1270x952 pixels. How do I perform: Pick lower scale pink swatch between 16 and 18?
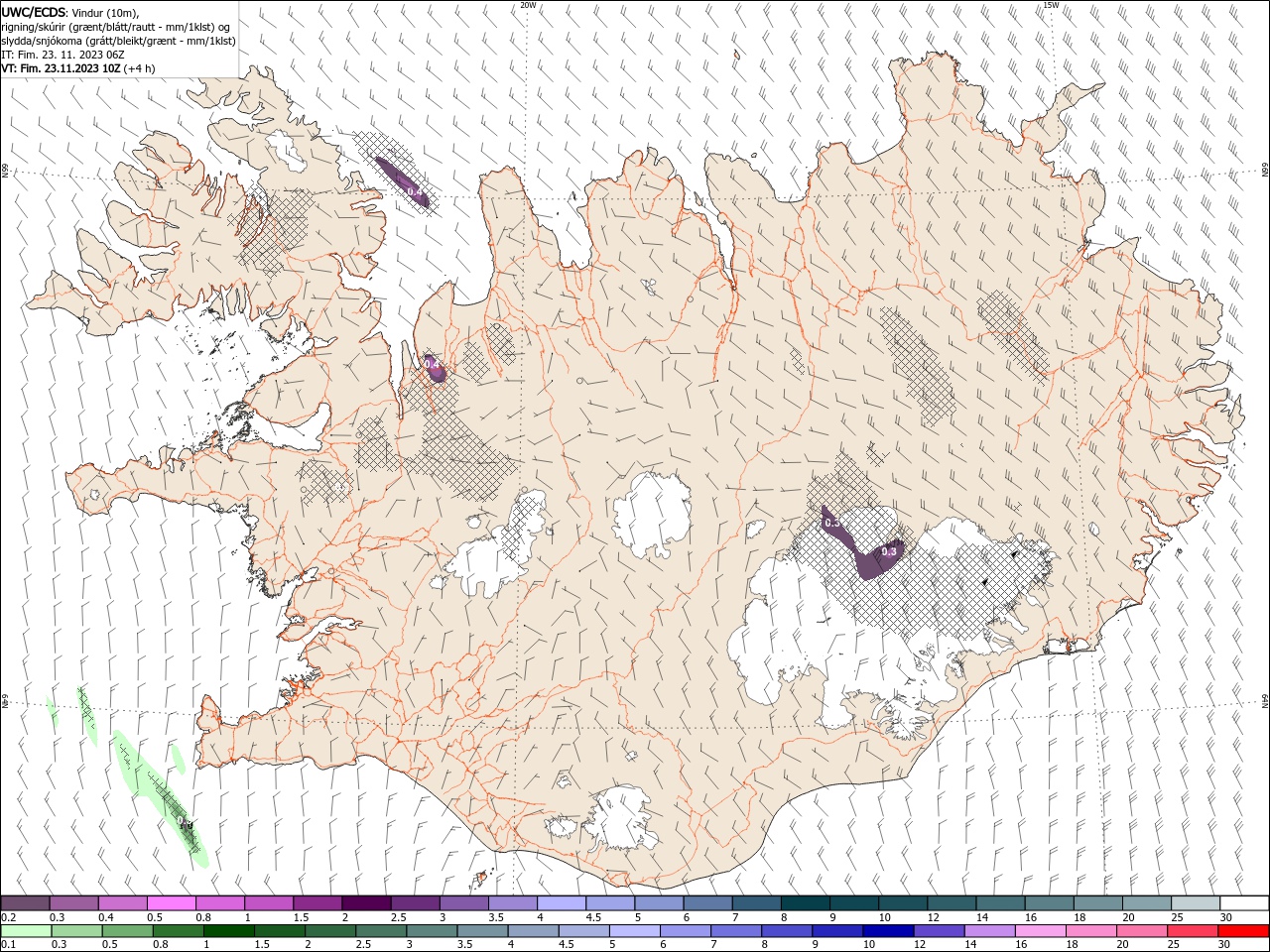pos(1040,931)
